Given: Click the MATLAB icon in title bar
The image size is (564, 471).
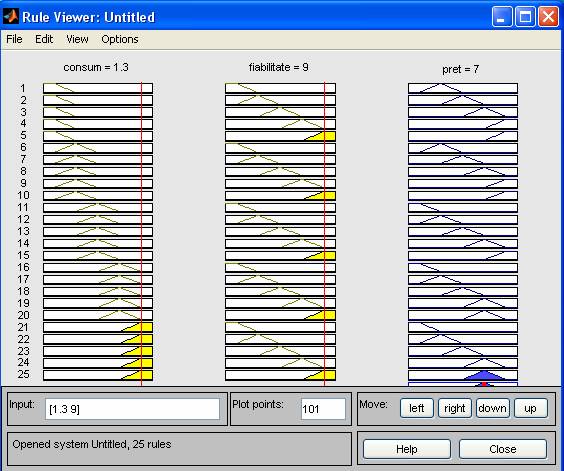Looking at the screenshot, I should tap(10, 17).
